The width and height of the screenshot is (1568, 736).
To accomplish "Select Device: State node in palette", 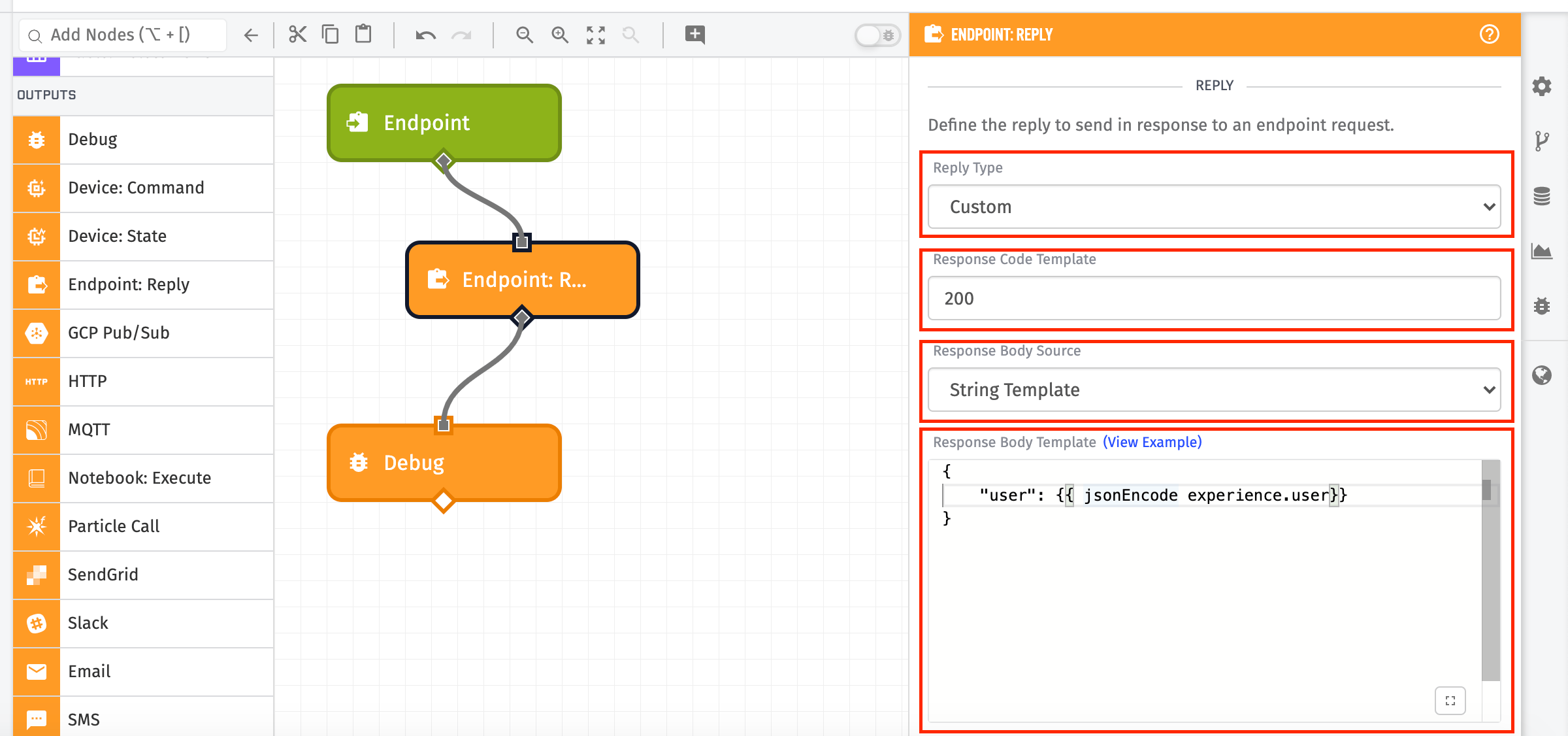I will point(143,237).
